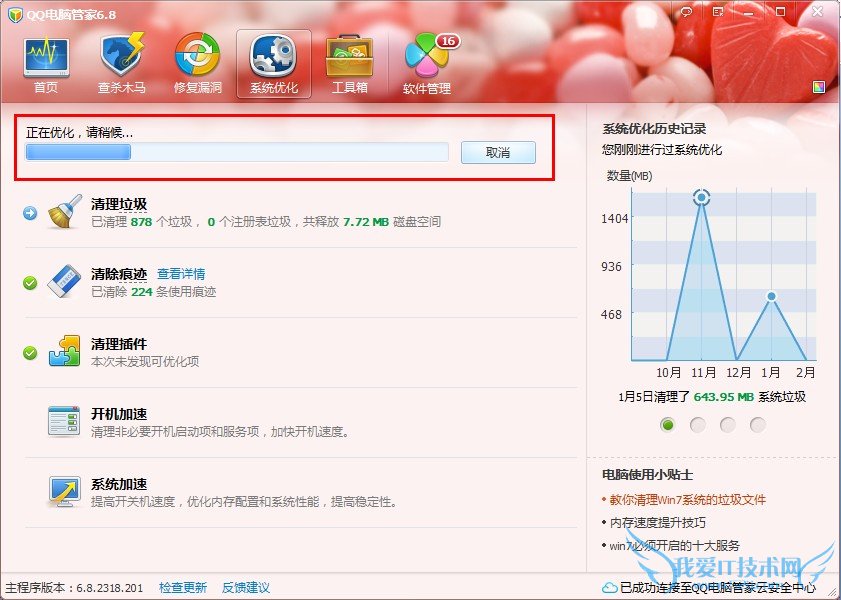Select the second history page dot

click(x=698, y=424)
